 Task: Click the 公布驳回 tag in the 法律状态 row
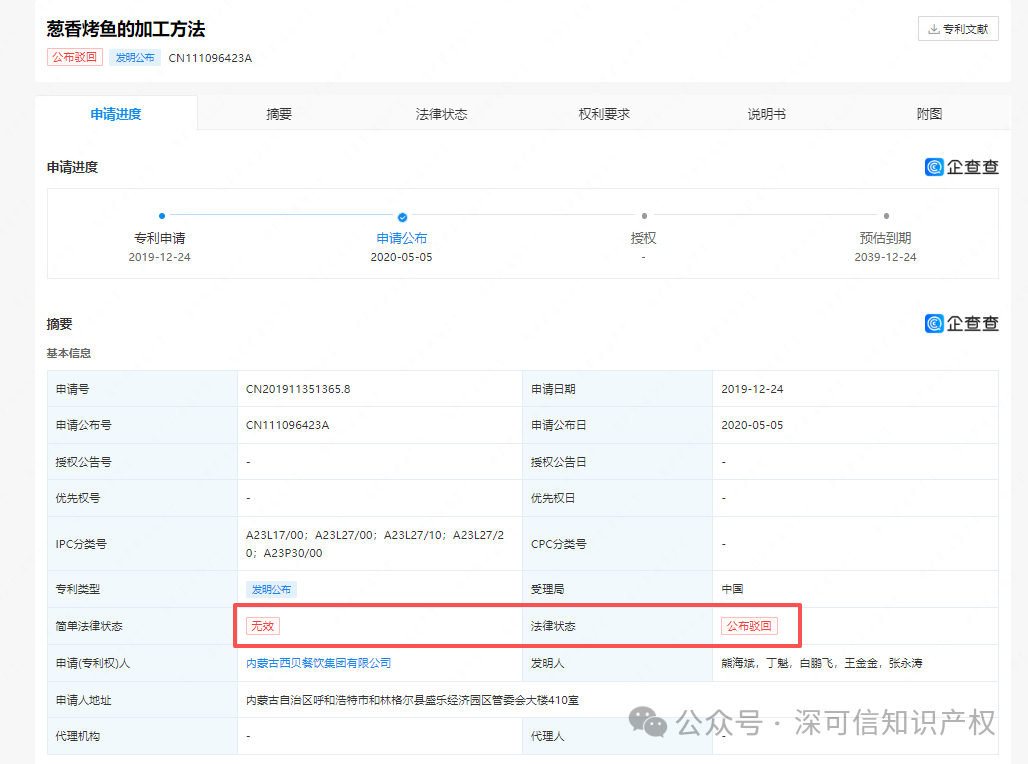pyautogui.click(x=749, y=626)
